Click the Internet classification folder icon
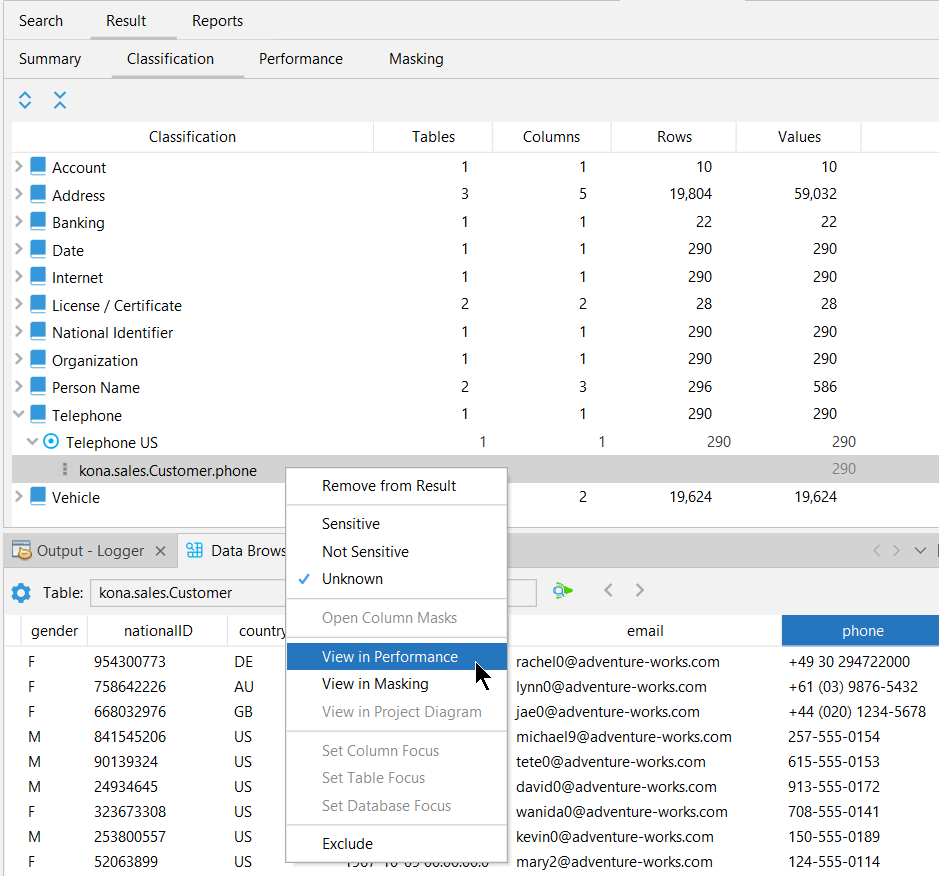The height and width of the screenshot is (876, 939). tap(38, 276)
